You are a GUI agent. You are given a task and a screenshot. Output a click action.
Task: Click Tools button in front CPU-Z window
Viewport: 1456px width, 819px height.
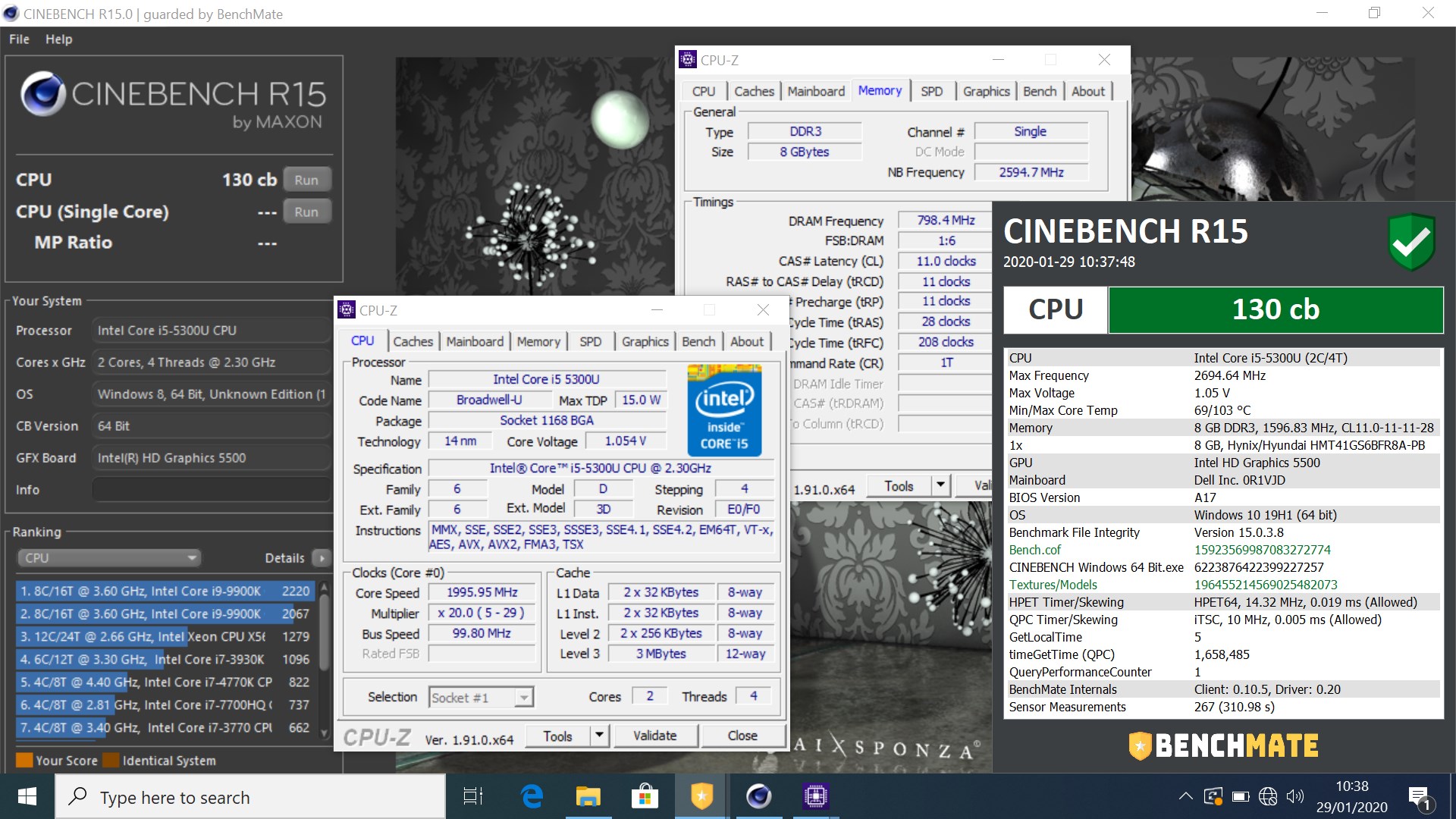pos(558,736)
